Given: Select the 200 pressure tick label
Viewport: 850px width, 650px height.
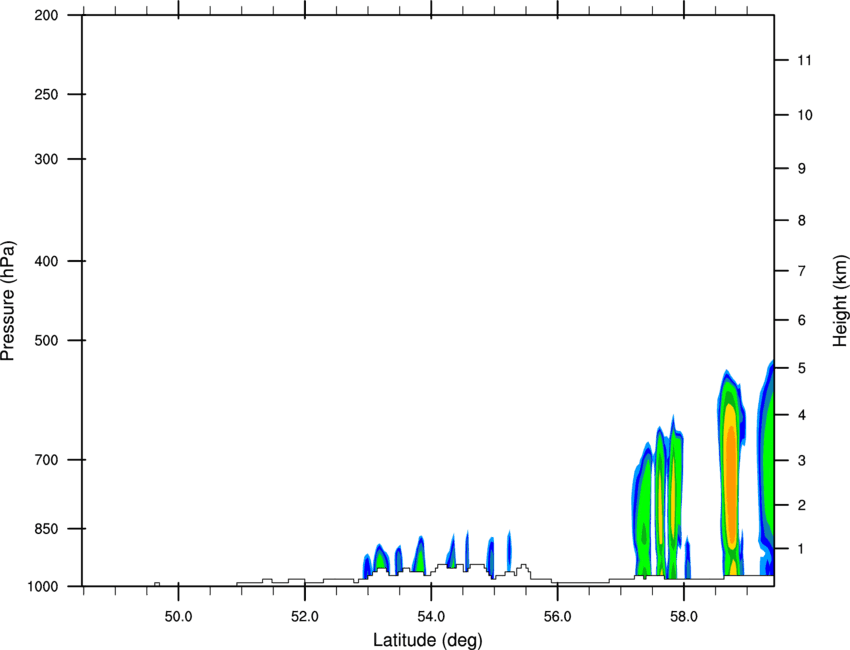Looking at the screenshot, I should click(x=46, y=15).
